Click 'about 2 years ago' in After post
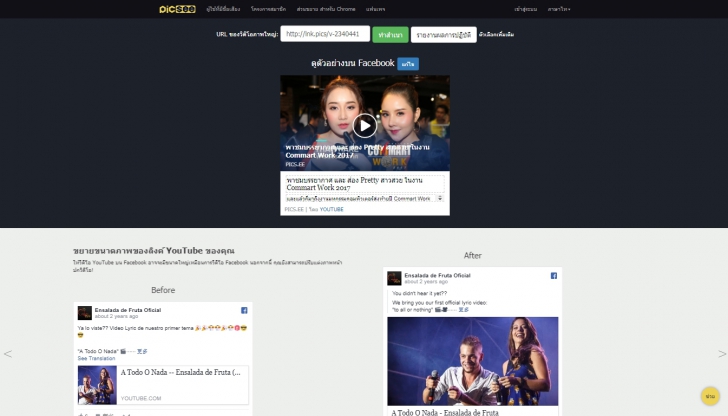 click(426, 282)
